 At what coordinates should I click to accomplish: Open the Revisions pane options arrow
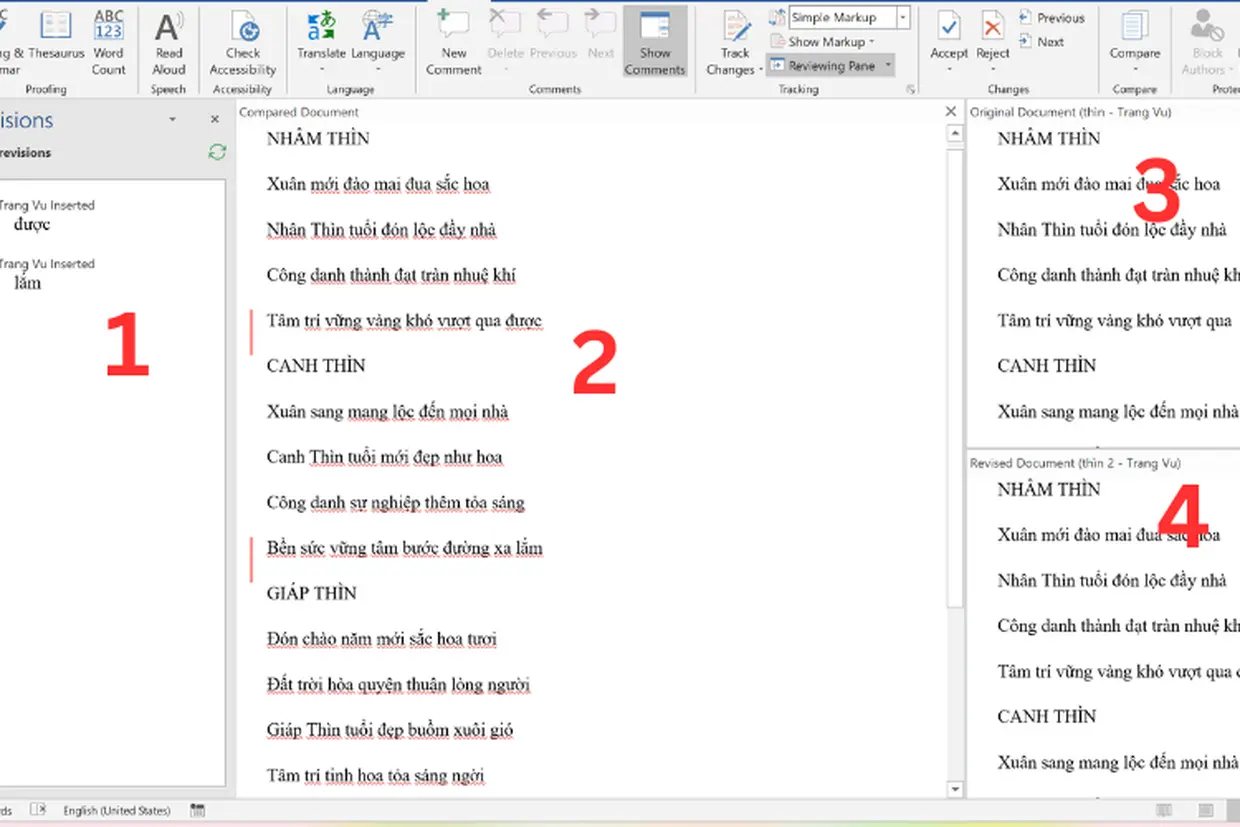172,119
